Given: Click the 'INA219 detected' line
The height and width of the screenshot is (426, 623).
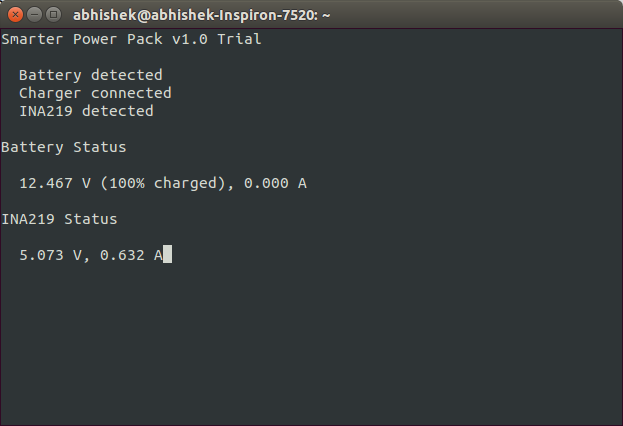Looking at the screenshot, I should [x=86, y=111].
